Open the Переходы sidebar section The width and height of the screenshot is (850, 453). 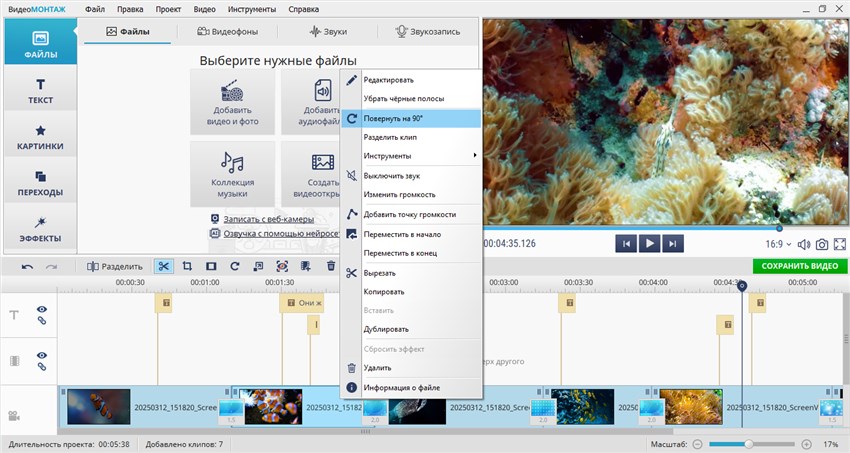[40, 183]
